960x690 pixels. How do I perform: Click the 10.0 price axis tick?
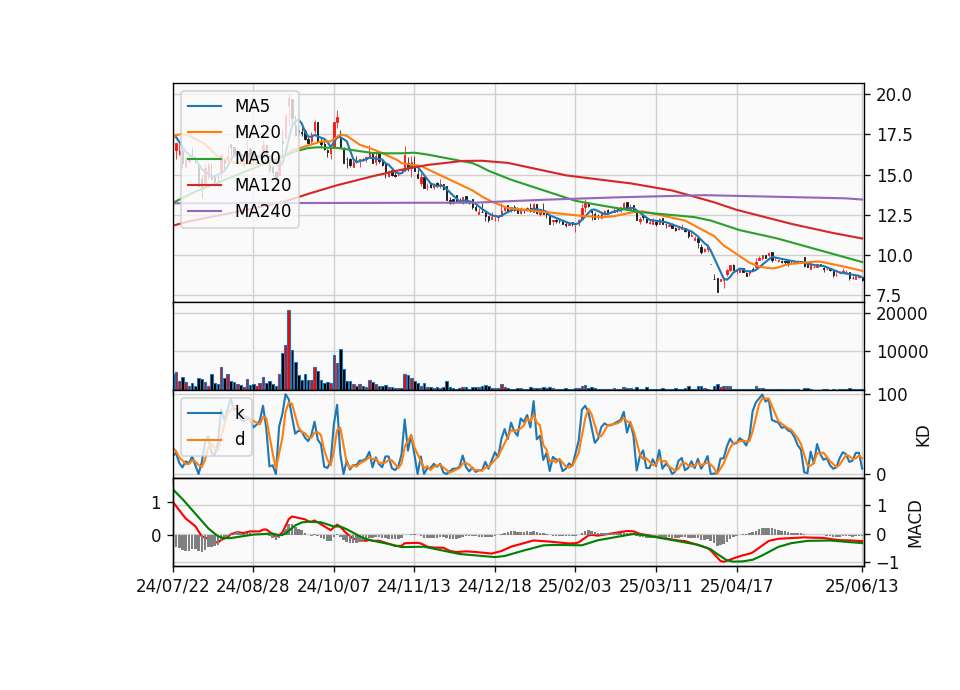click(x=894, y=256)
